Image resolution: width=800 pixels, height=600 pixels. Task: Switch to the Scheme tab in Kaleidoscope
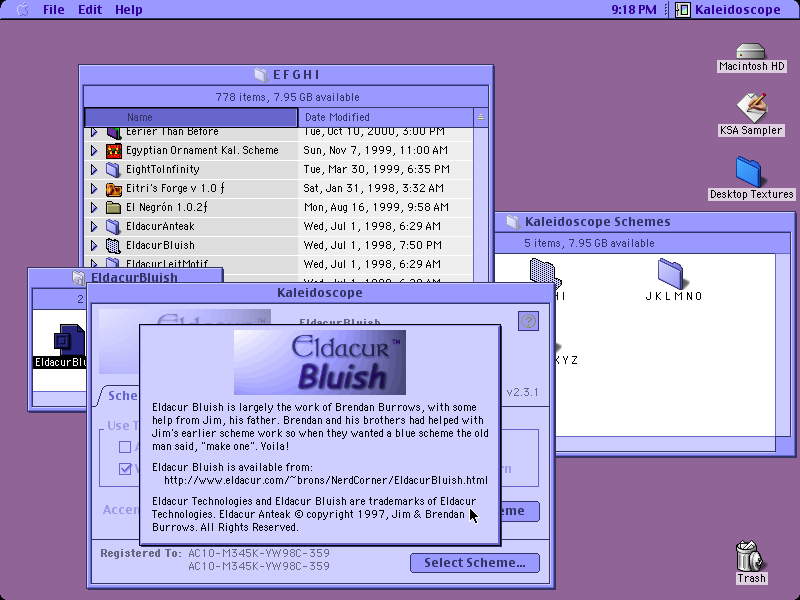click(x=119, y=396)
